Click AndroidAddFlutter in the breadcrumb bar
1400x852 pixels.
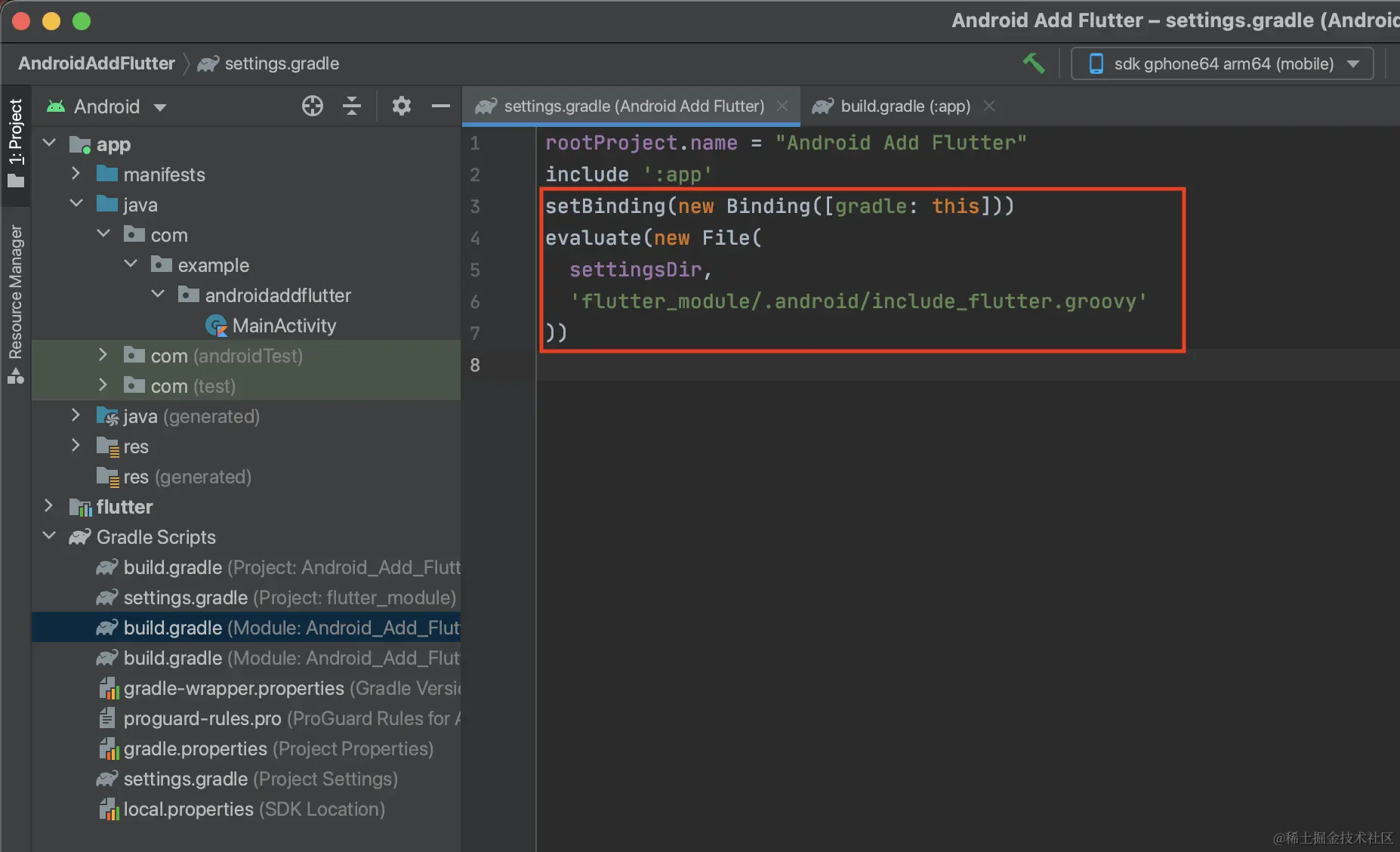tap(97, 63)
